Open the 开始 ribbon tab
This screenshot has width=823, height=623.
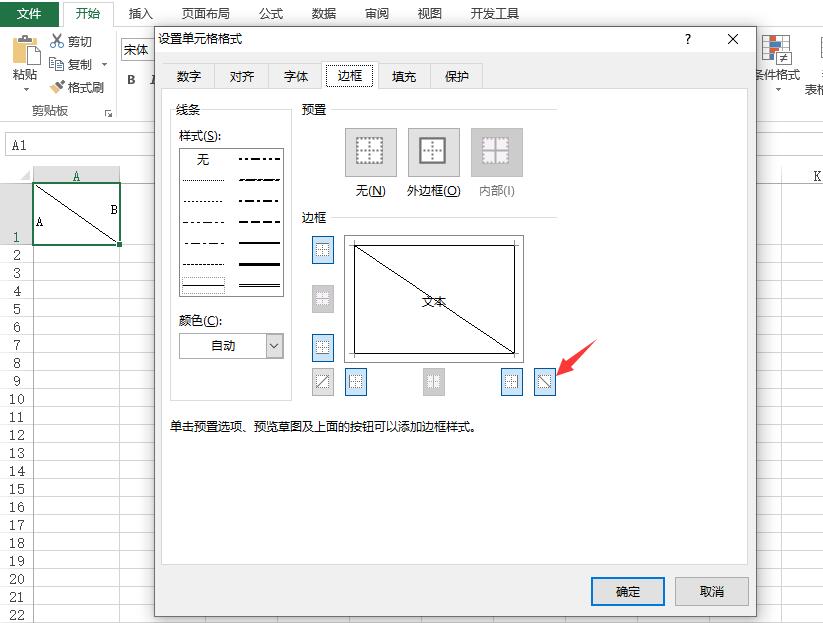(x=88, y=13)
